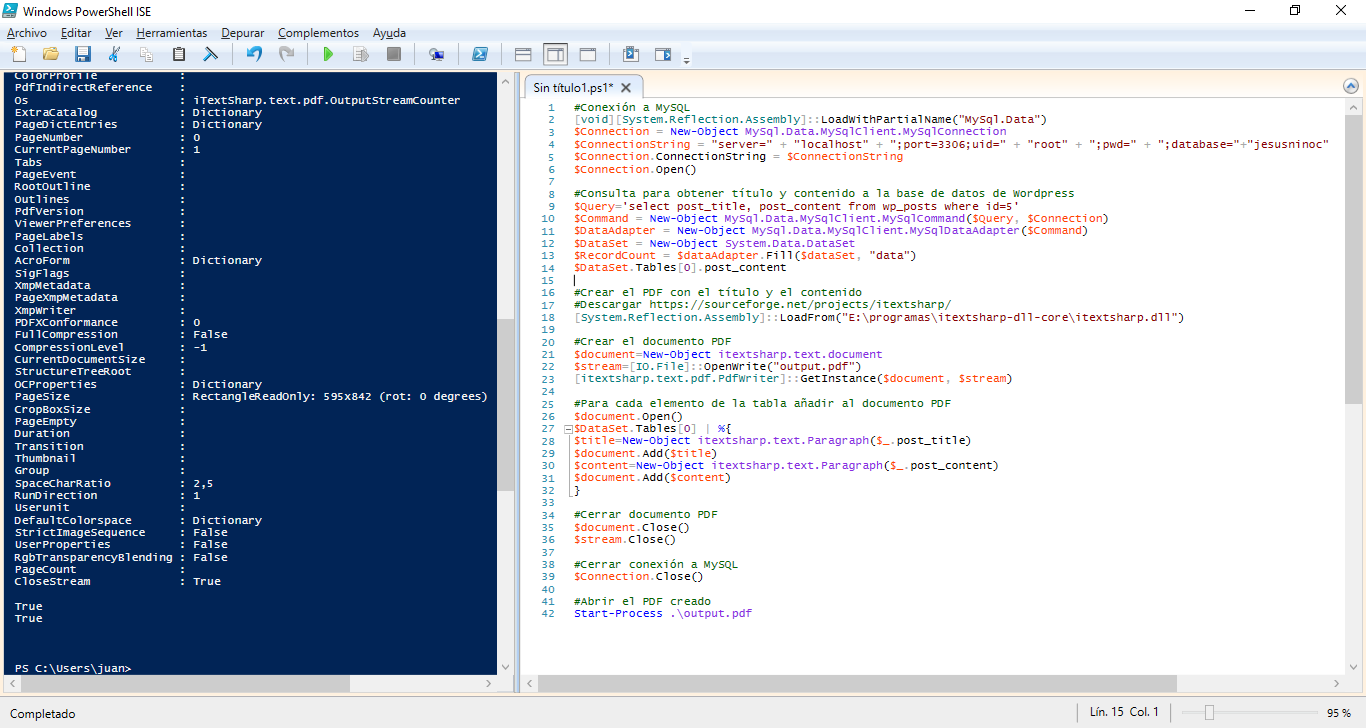Collapse the code block at line 27
The width and height of the screenshot is (1366, 728).
click(x=568, y=428)
